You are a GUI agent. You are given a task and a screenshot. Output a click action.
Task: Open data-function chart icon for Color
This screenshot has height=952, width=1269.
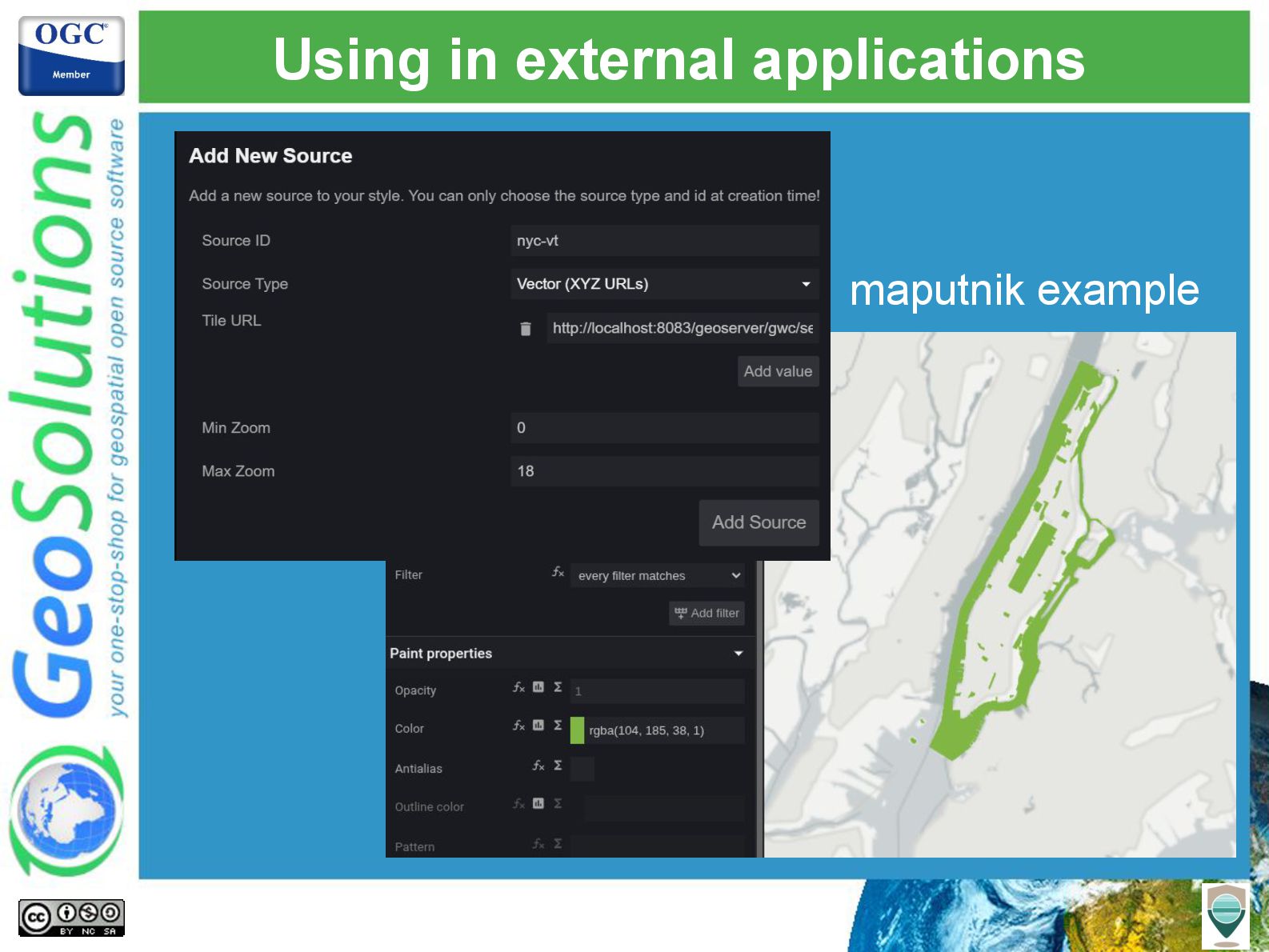538,726
